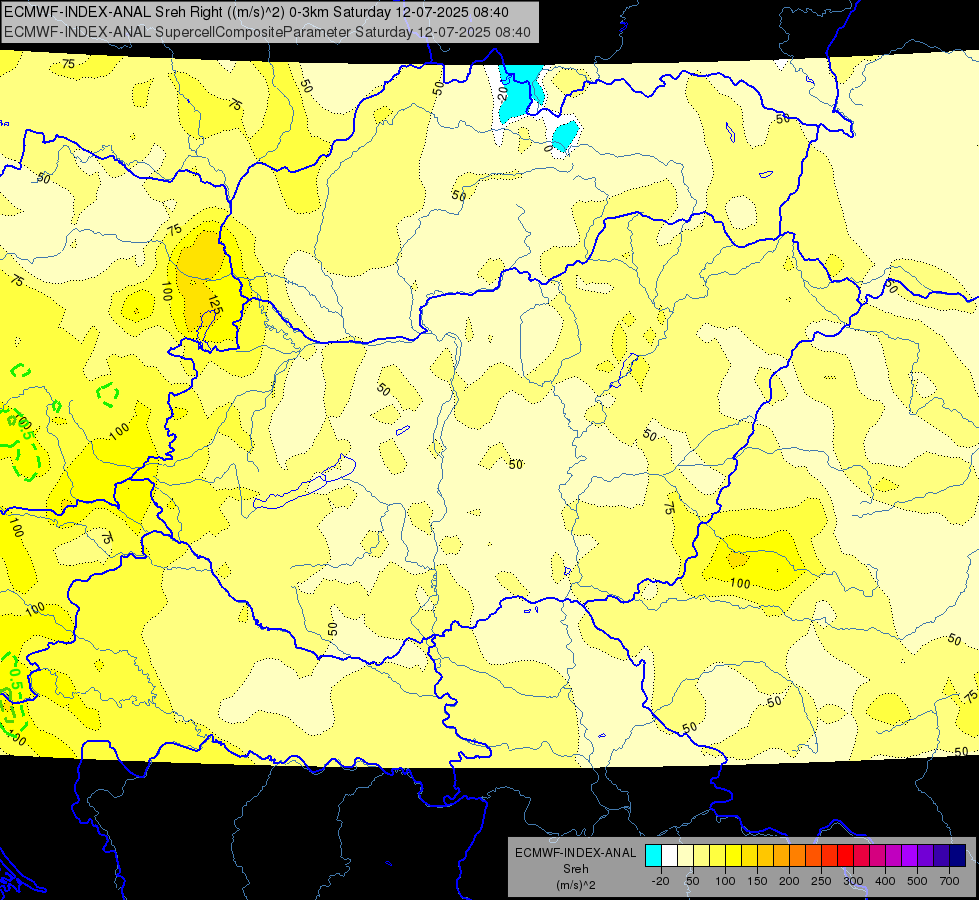Click the 'Sreh' label in the legend

[x=575, y=869]
